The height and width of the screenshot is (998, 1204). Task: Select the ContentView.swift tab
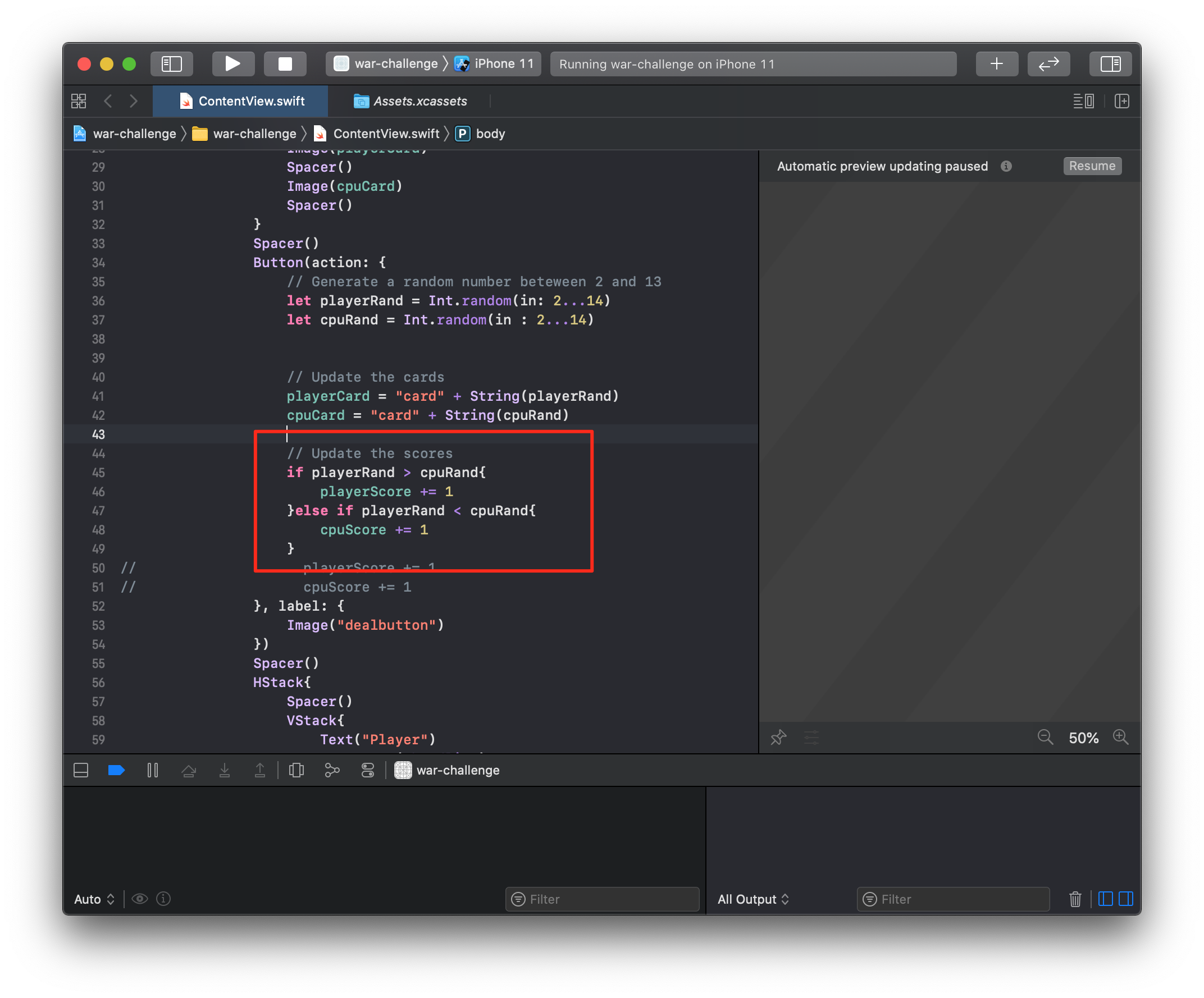[242, 102]
